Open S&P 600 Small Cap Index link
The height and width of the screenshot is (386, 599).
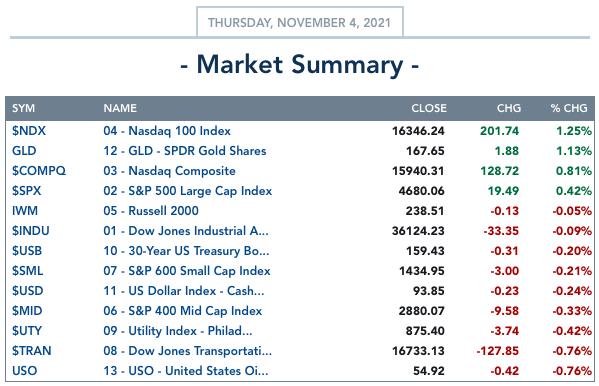coord(187,271)
